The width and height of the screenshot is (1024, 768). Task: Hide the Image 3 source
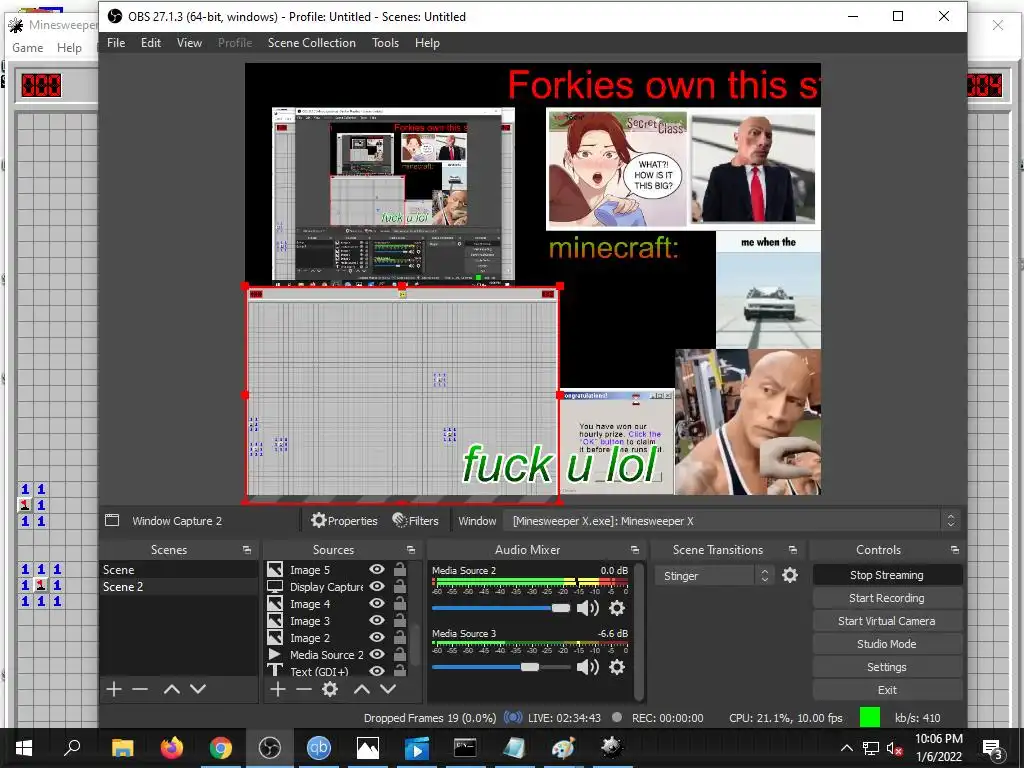(x=377, y=620)
